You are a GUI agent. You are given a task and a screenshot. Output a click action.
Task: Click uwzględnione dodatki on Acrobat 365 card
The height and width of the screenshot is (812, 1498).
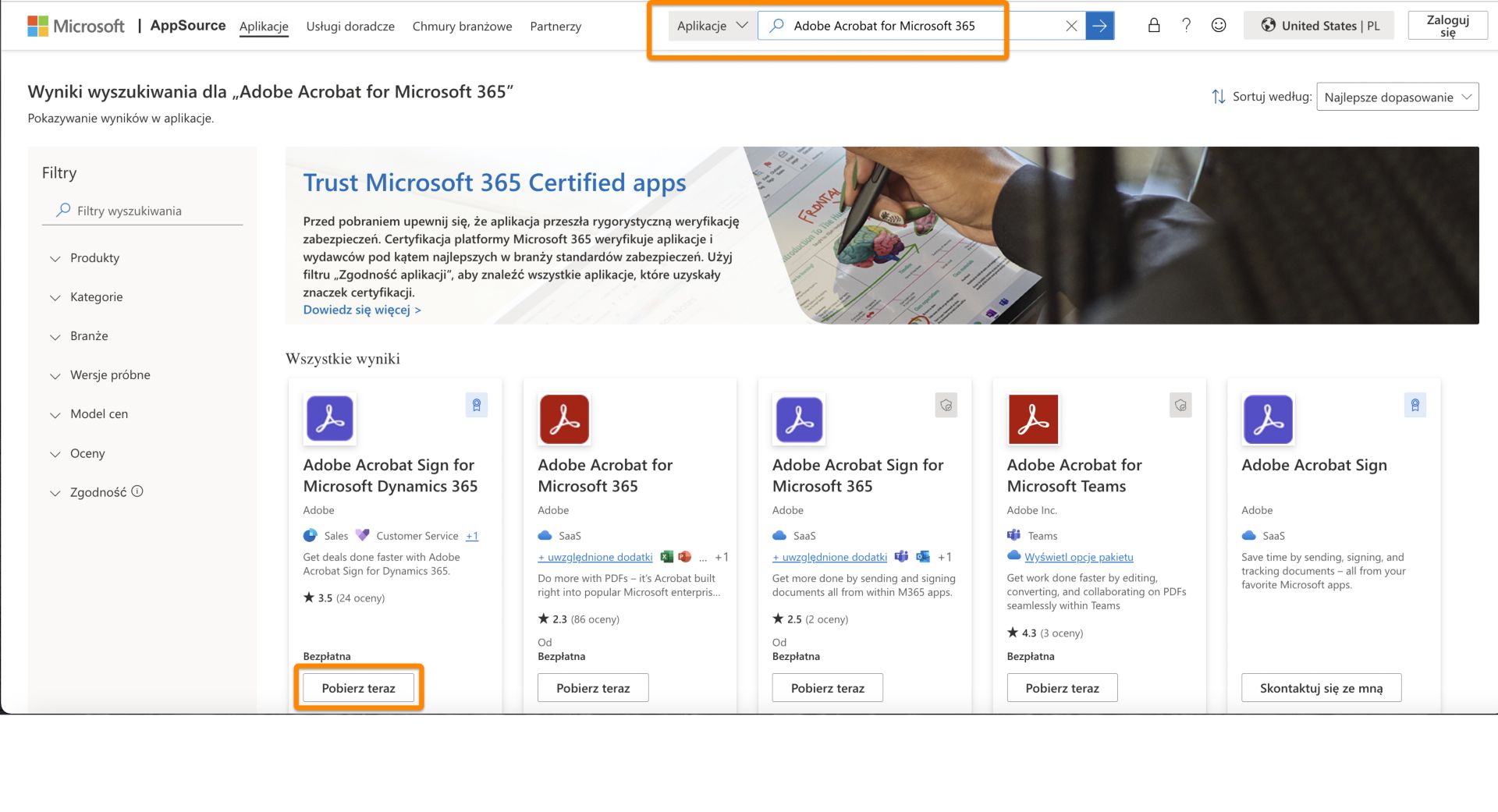click(595, 557)
